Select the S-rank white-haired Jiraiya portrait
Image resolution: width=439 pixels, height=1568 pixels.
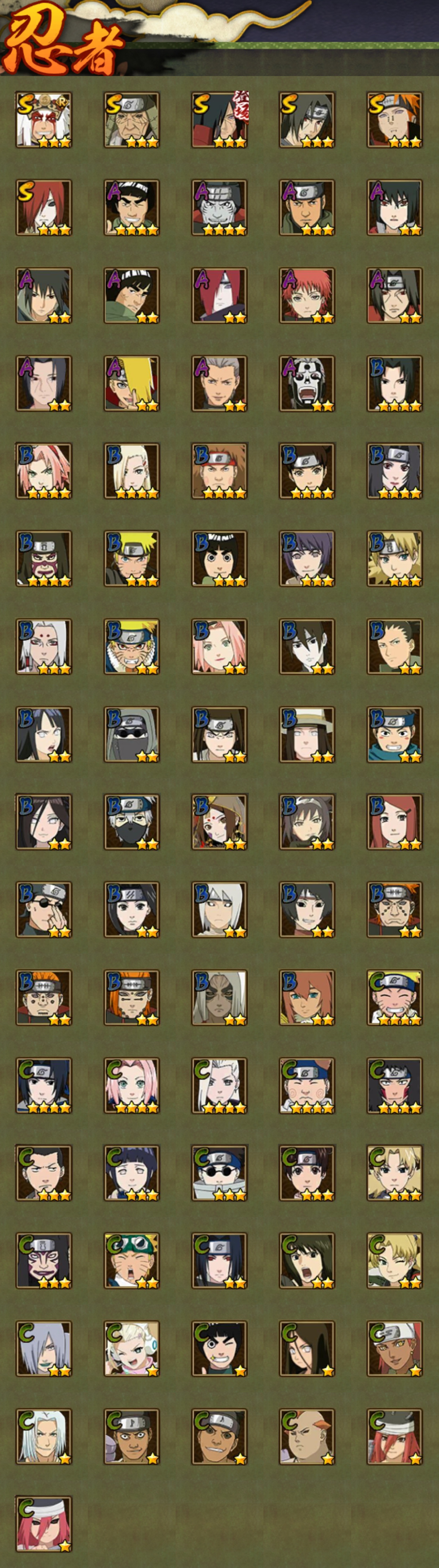coord(44,120)
